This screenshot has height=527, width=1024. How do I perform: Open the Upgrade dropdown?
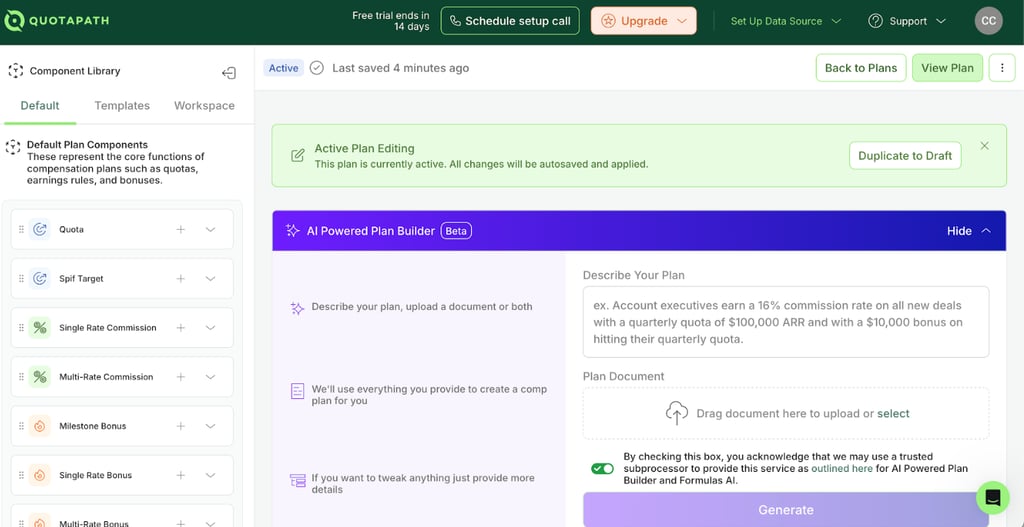click(x=643, y=21)
